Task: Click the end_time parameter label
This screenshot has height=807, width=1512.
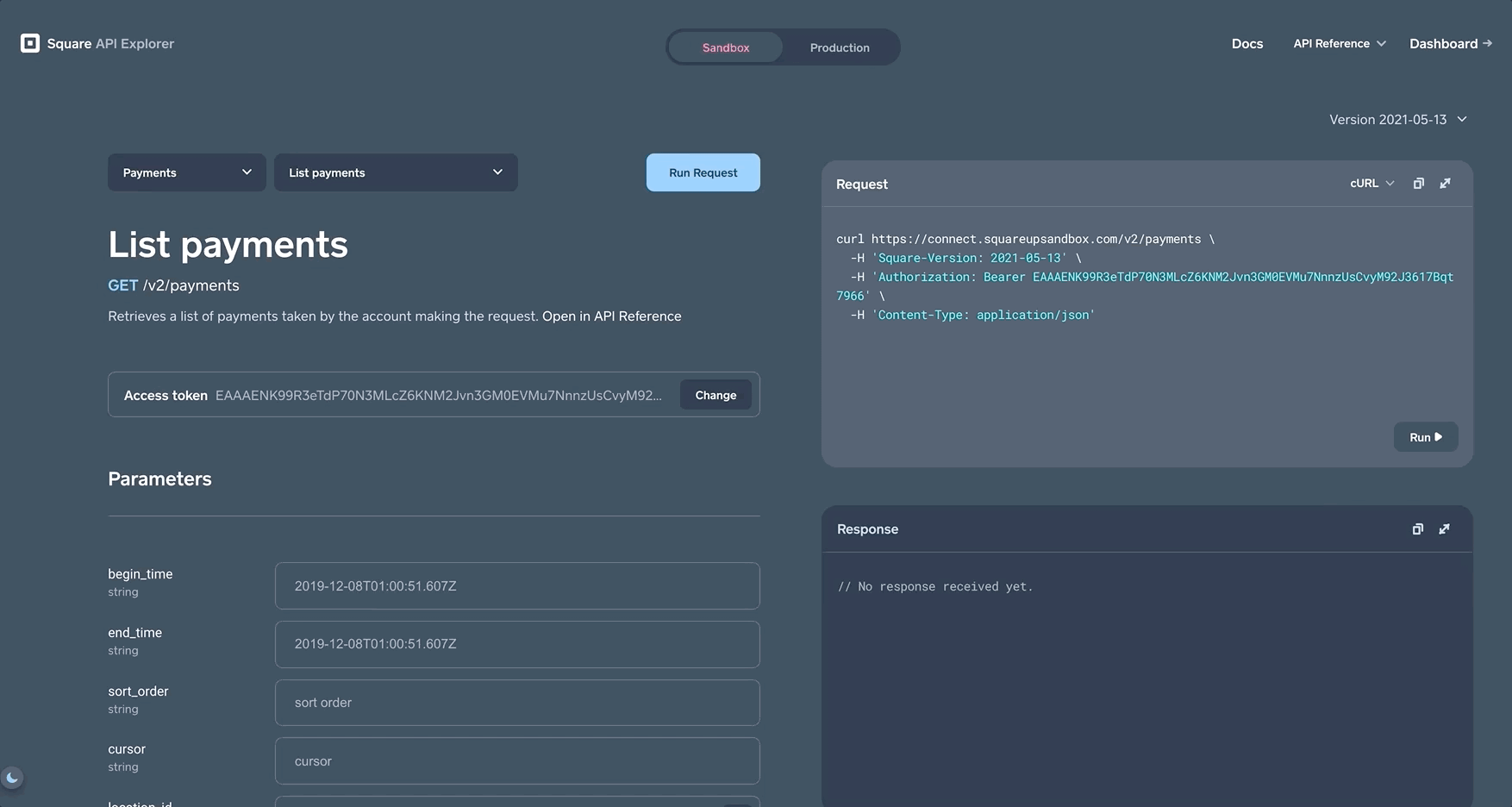Action: (135, 633)
